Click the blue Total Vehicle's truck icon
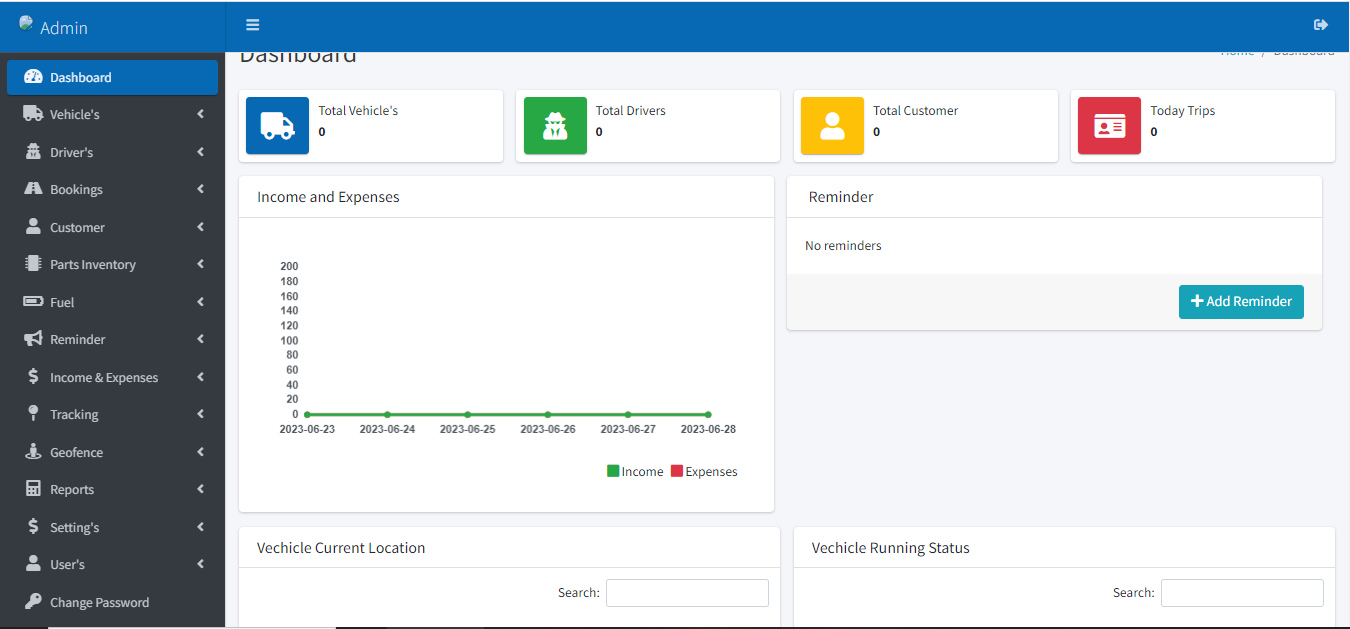The height and width of the screenshot is (629, 1350). pyautogui.click(x=277, y=125)
